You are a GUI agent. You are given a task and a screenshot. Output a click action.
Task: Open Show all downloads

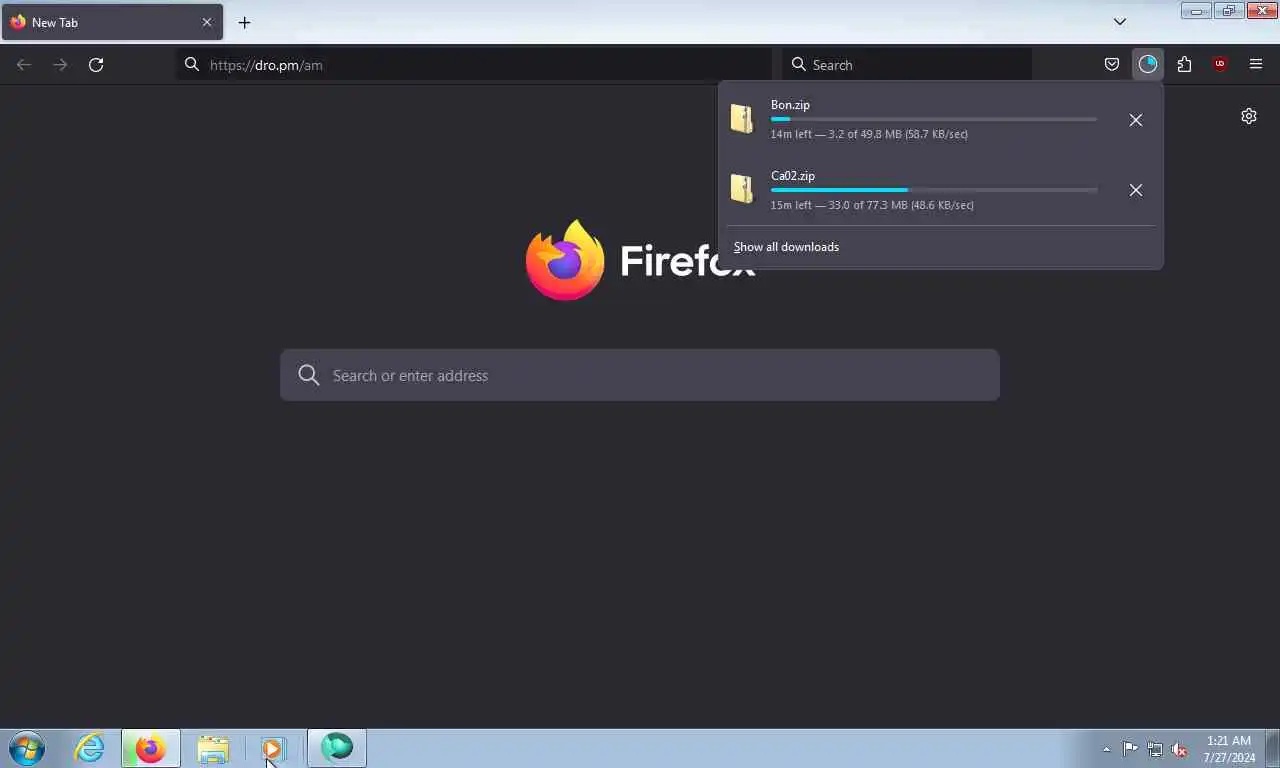[x=786, y=247]
